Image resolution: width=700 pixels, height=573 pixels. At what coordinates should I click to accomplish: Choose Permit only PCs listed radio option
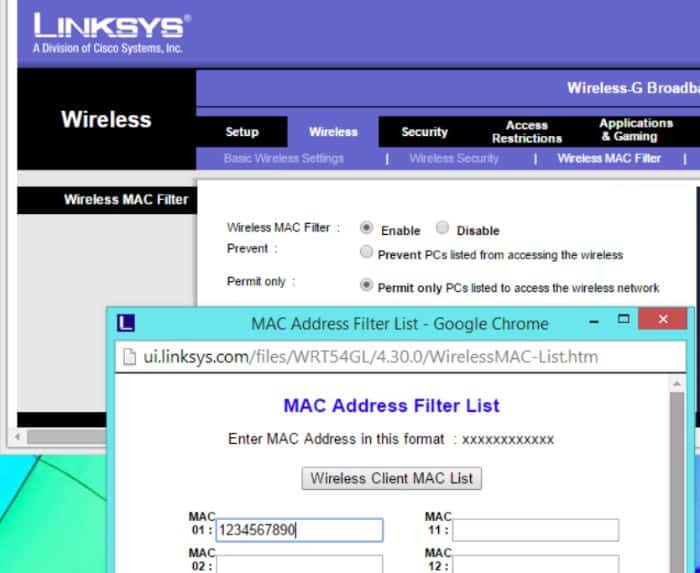pyautogui.click(x=366, y=285)
